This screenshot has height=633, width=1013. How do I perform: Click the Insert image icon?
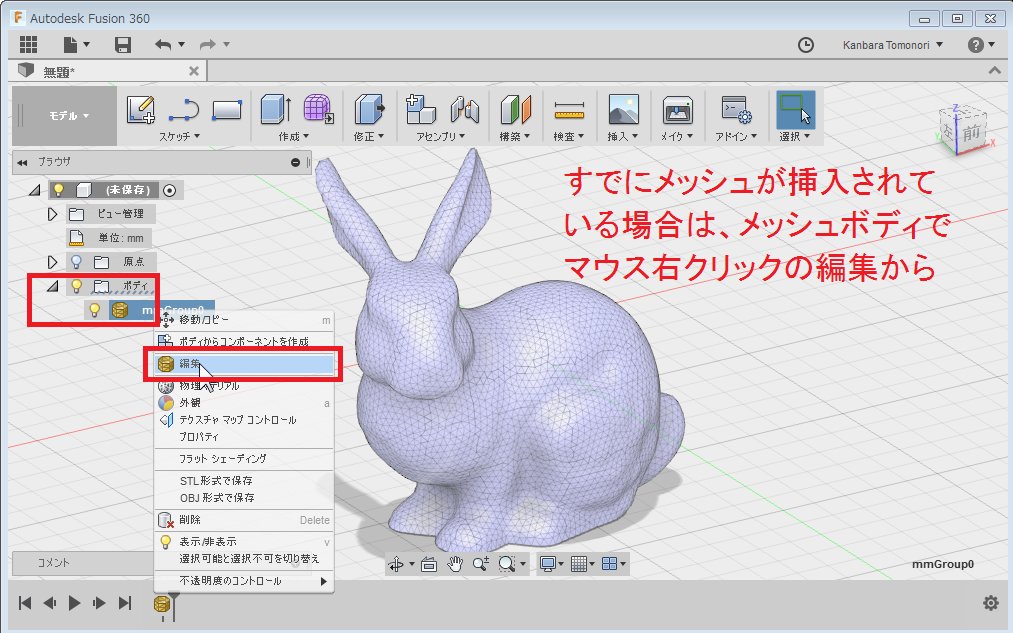623,109
